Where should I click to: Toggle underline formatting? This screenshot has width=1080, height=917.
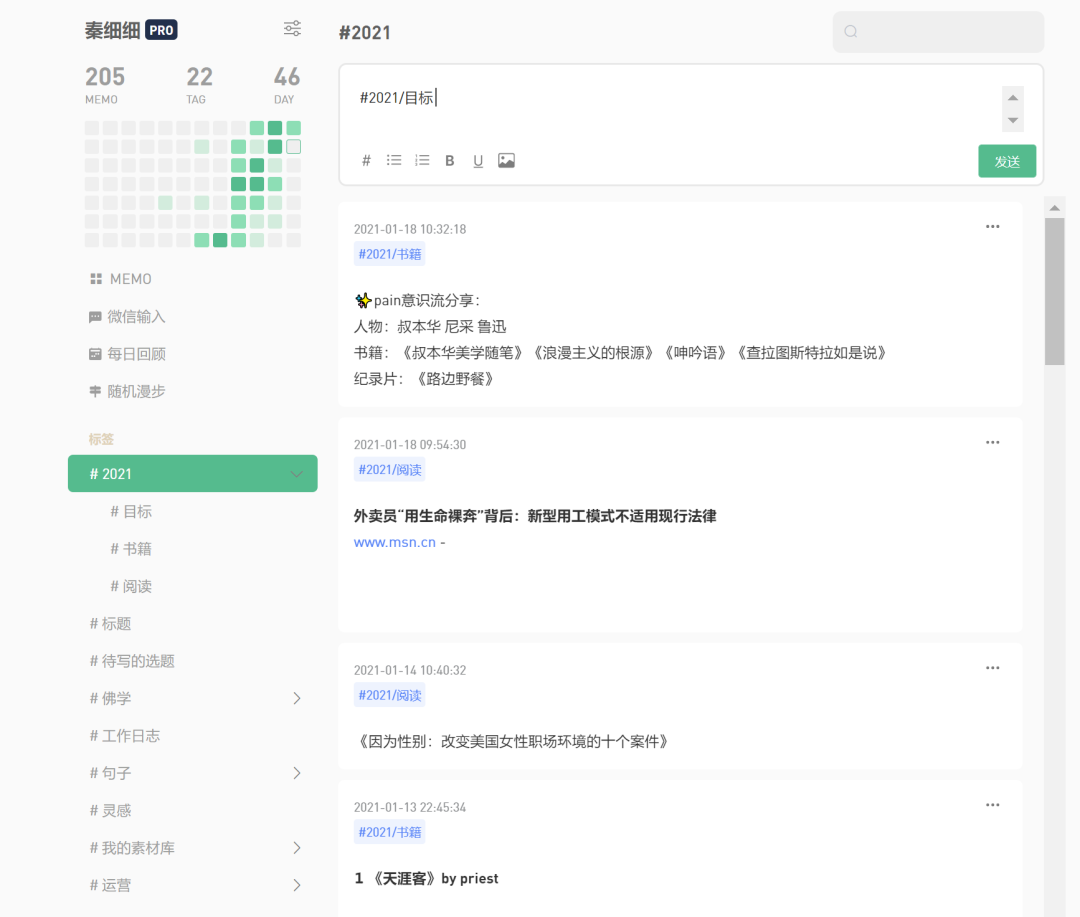tap(478, 161)
